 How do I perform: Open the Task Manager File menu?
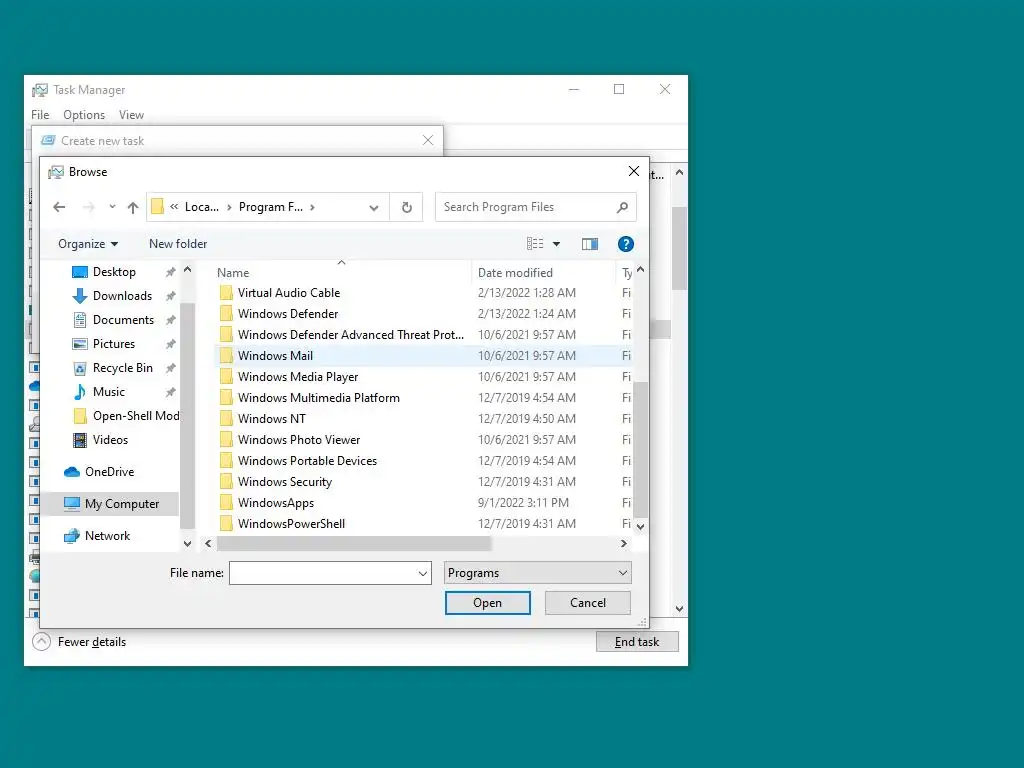click(40, 115)
